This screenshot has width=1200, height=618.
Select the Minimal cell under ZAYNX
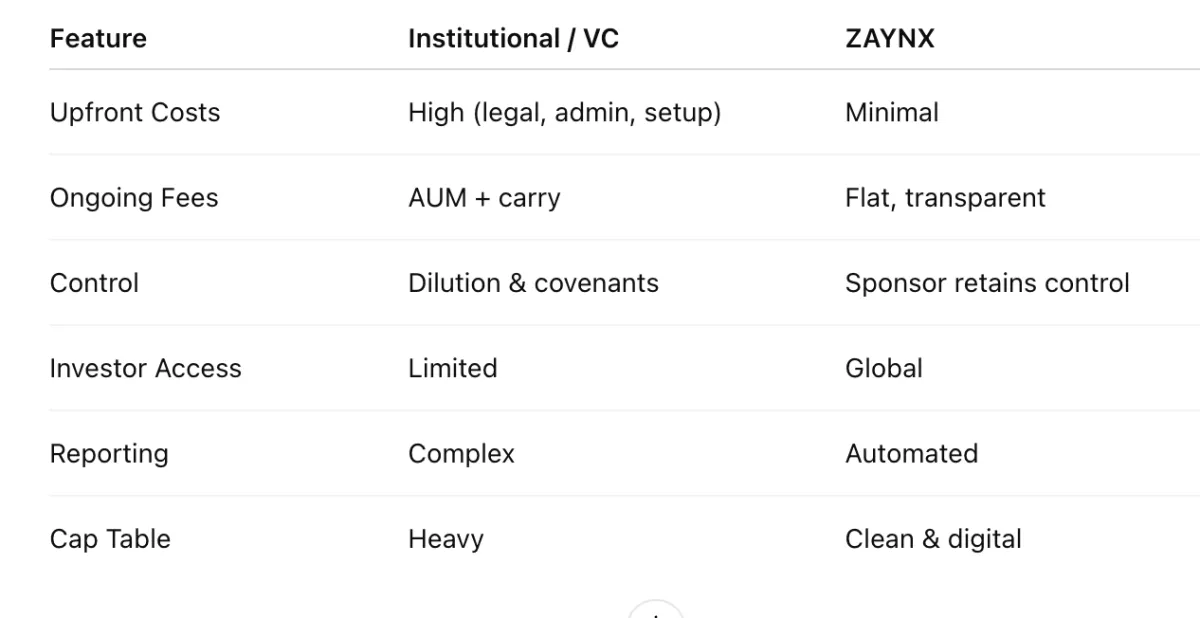pyautogui.click(x=891, y=112)
